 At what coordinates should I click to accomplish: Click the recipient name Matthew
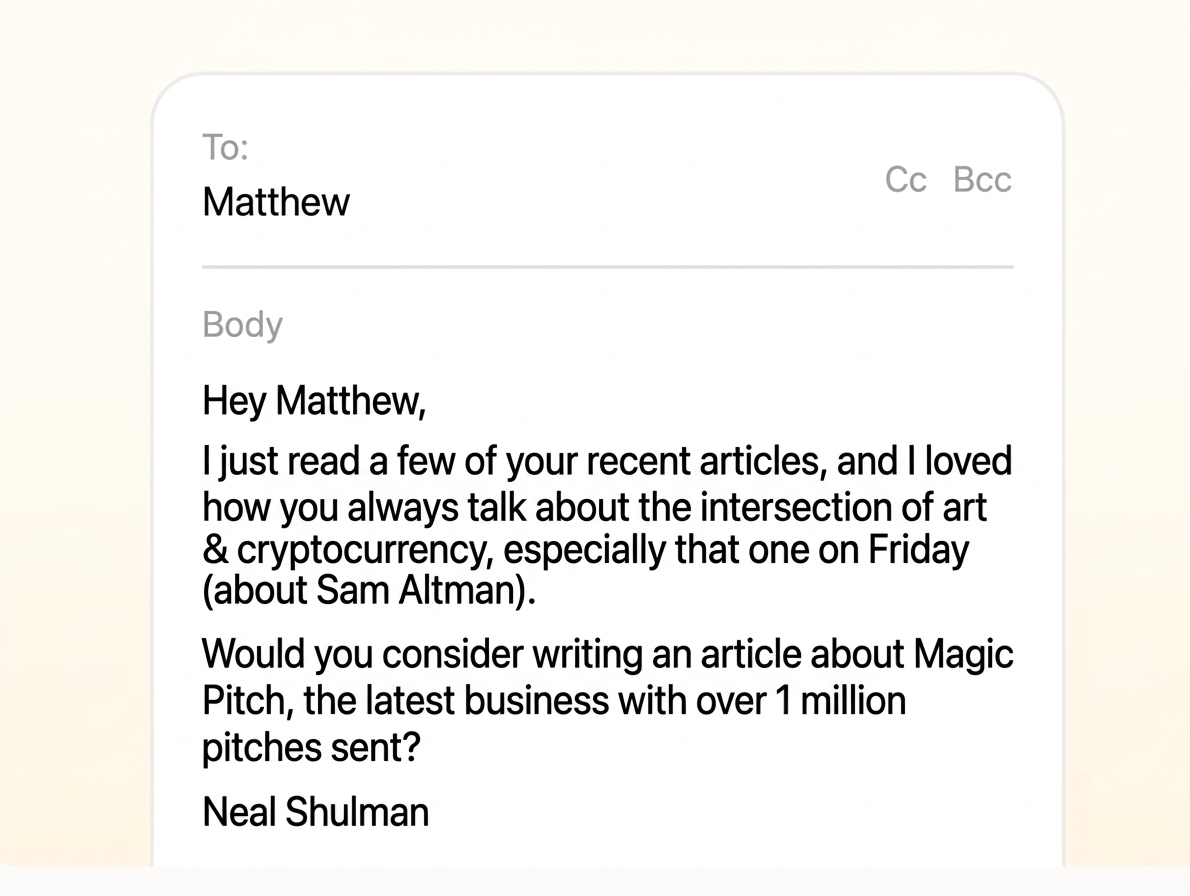[275, 202]
